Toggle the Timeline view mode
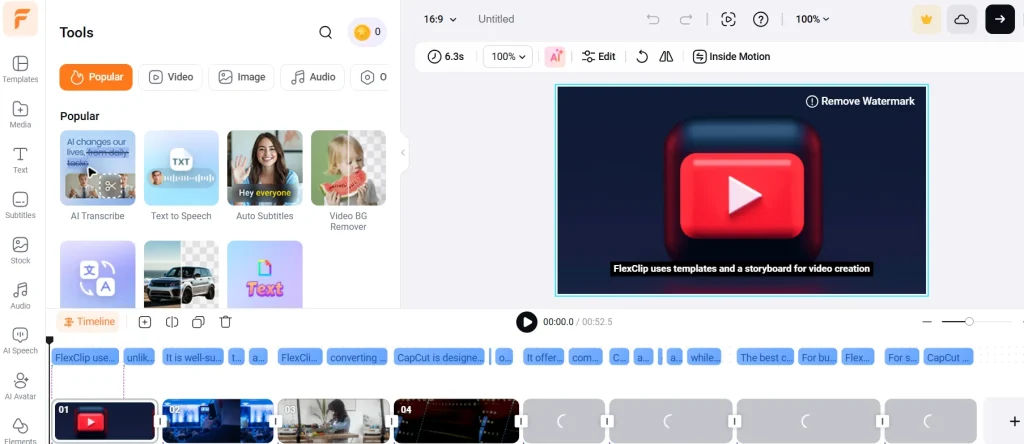The image size is (1024, 444). (x=89, y=321)
